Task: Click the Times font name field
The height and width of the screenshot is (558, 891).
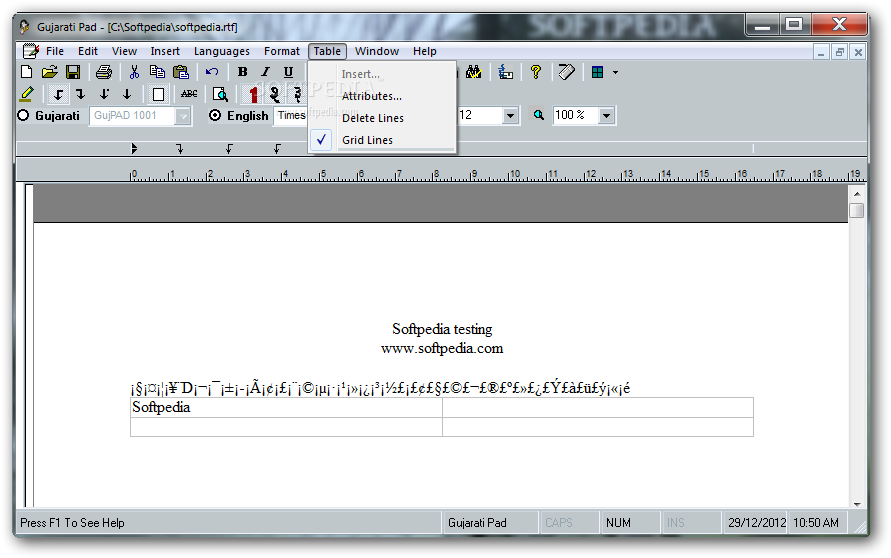Action: (291, 115)
